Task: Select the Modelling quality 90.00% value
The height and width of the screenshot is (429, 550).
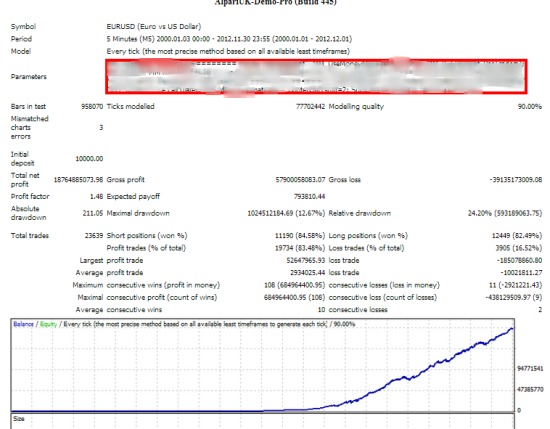Action: [530, 107]
